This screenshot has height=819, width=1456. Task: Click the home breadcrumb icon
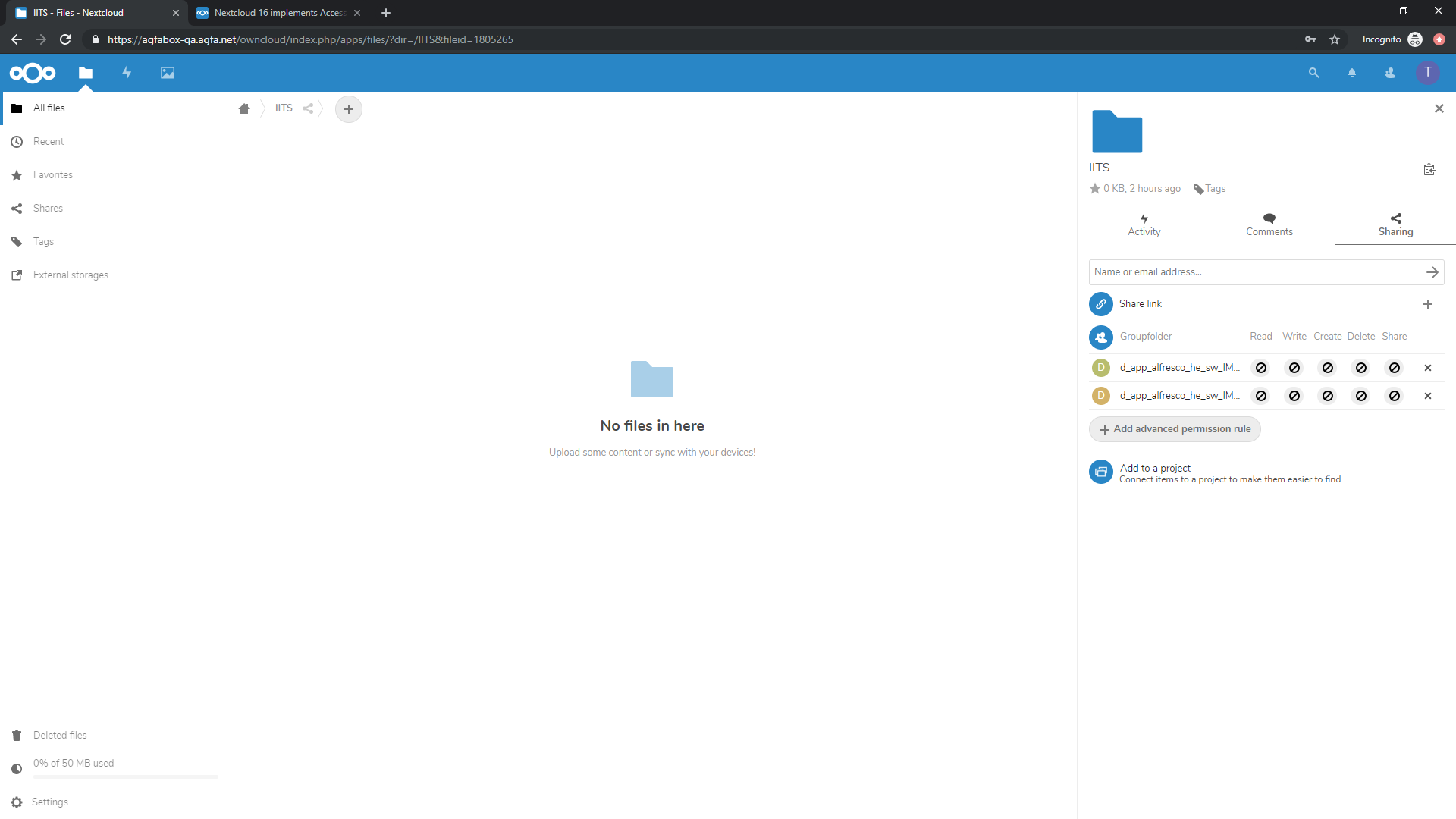point(244,108)
